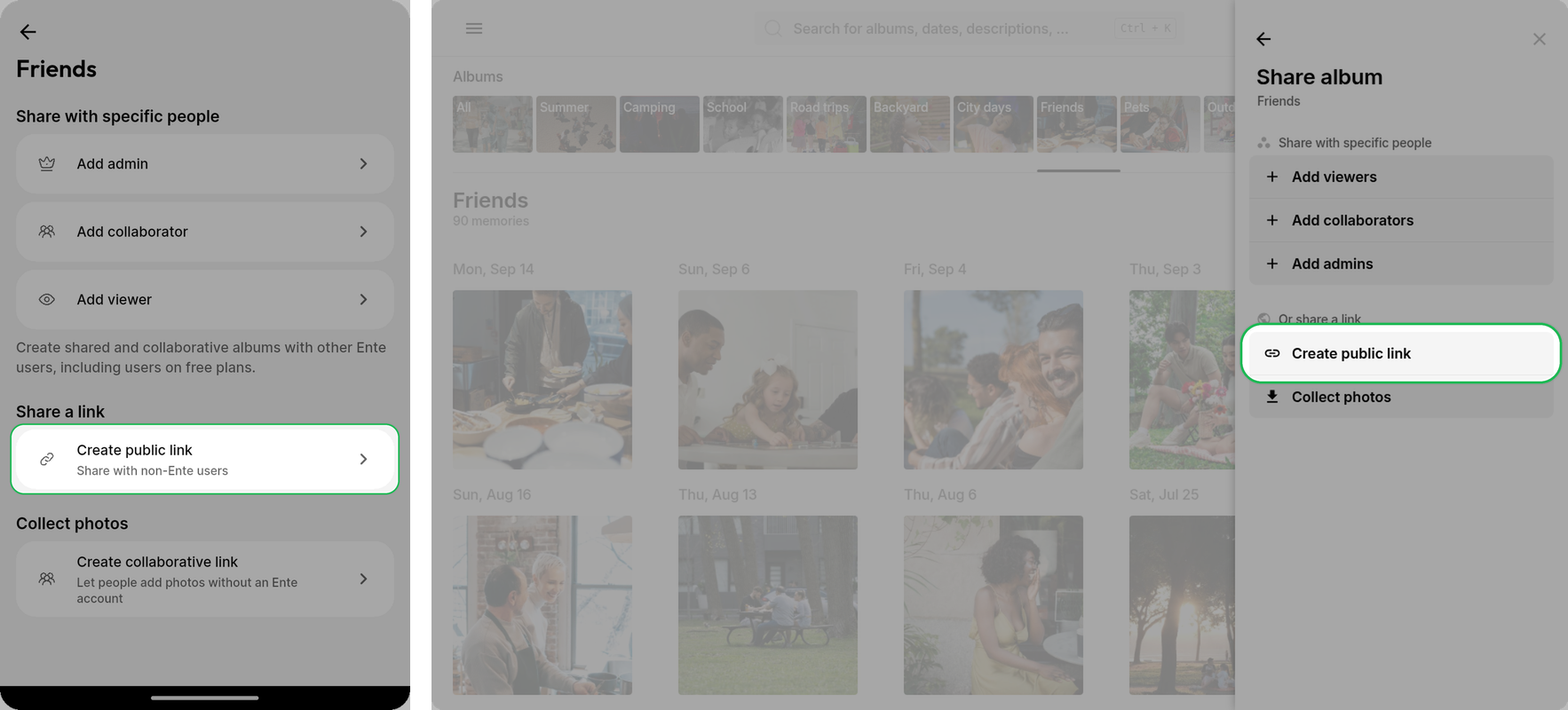Click plus icon beside Add viewers
This screenshot has height=710, width=1568.
pyautogui.click(x=1272, y=177)
